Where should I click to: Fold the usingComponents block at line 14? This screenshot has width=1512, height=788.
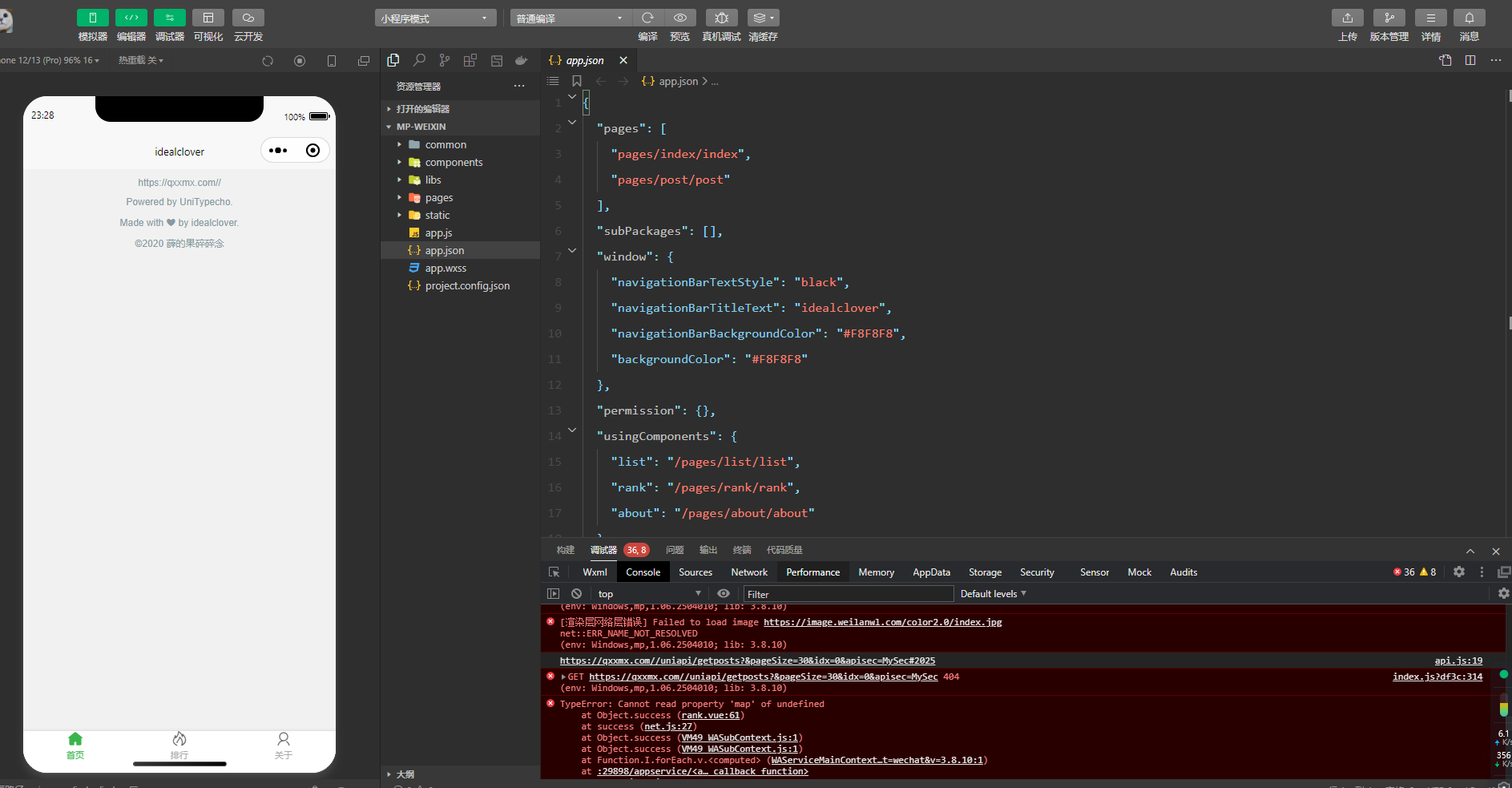pos(572,430)
